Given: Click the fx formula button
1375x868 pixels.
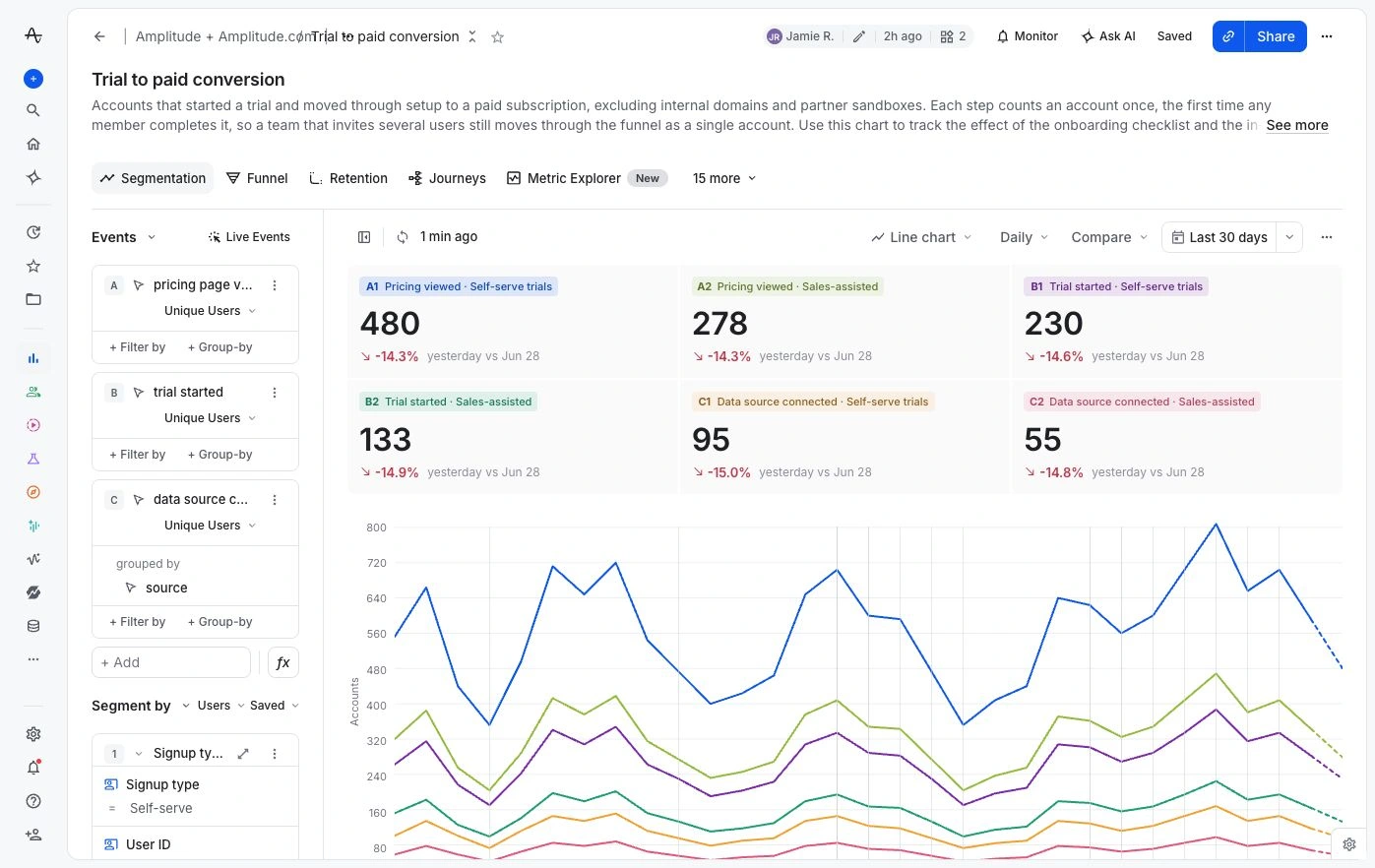Looking at the screenshot, I should click(283, 662).
